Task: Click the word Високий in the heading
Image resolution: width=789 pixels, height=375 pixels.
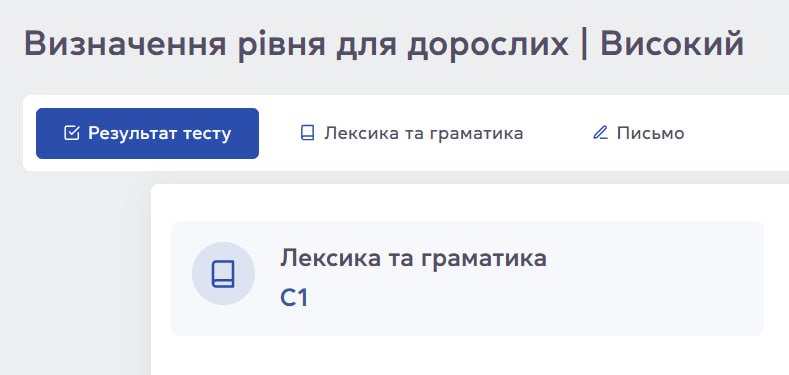Action: click(x=672, y=43)
